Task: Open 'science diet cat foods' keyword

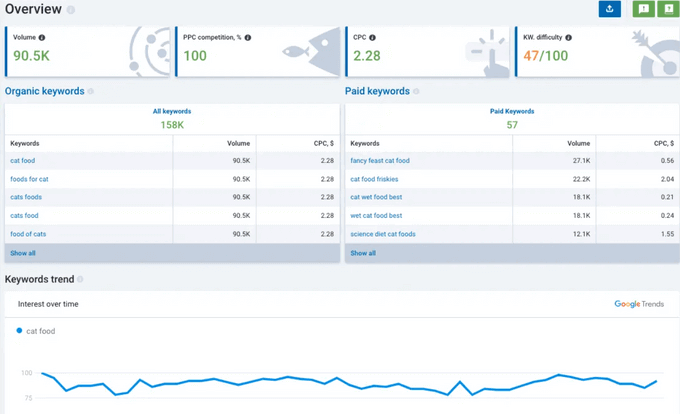Action: click(x=383, y=234)
